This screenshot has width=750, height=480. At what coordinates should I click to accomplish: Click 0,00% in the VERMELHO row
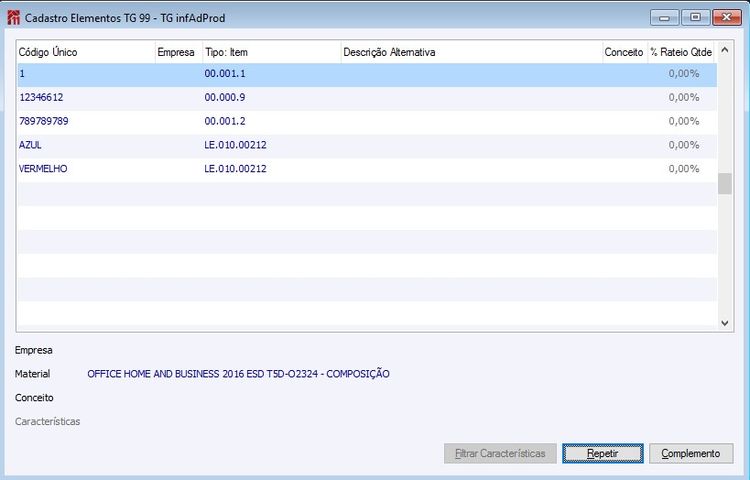[x=684, y=169]
